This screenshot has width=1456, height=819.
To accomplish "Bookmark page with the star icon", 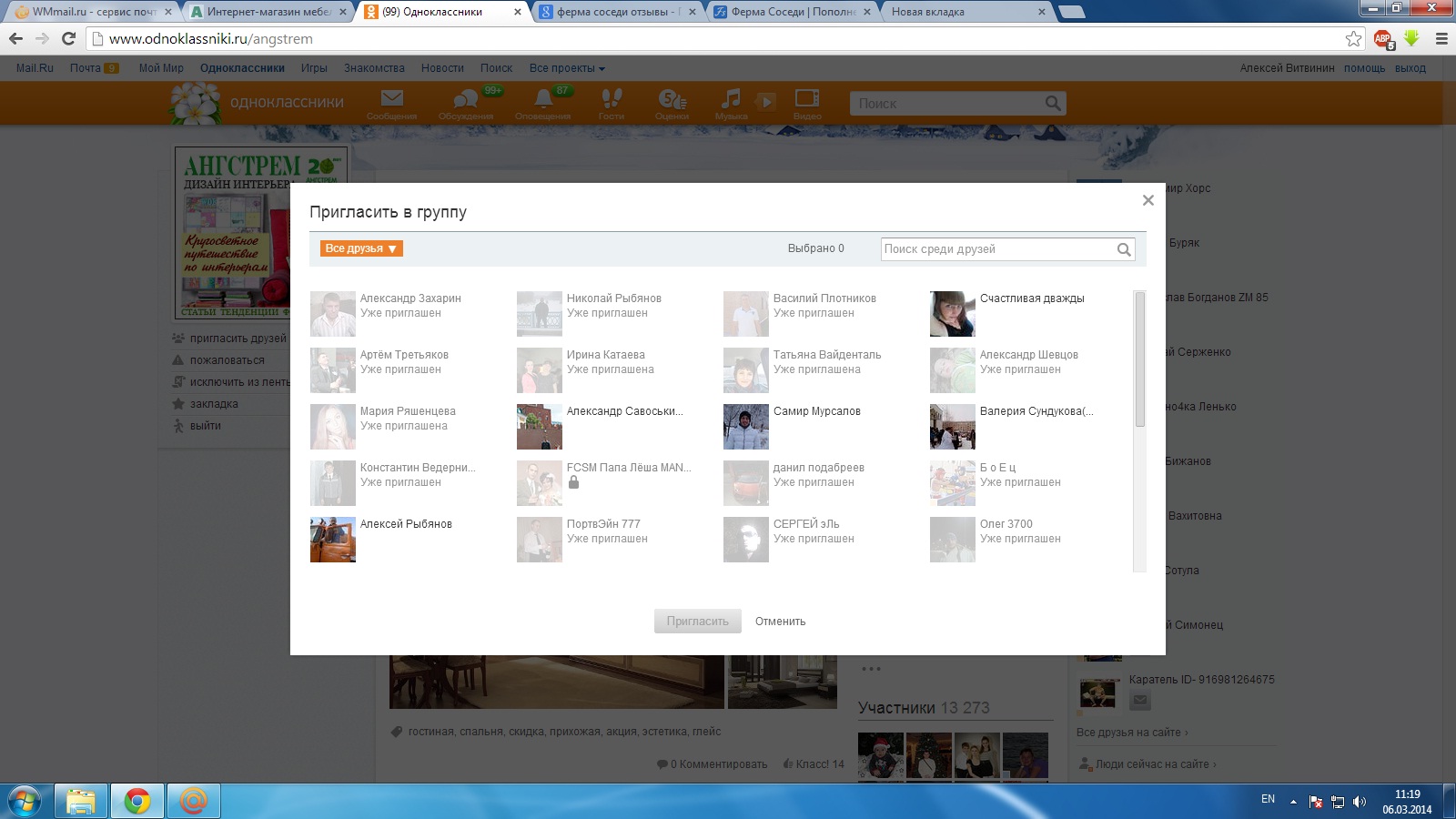I will (x=1353, y=38).
